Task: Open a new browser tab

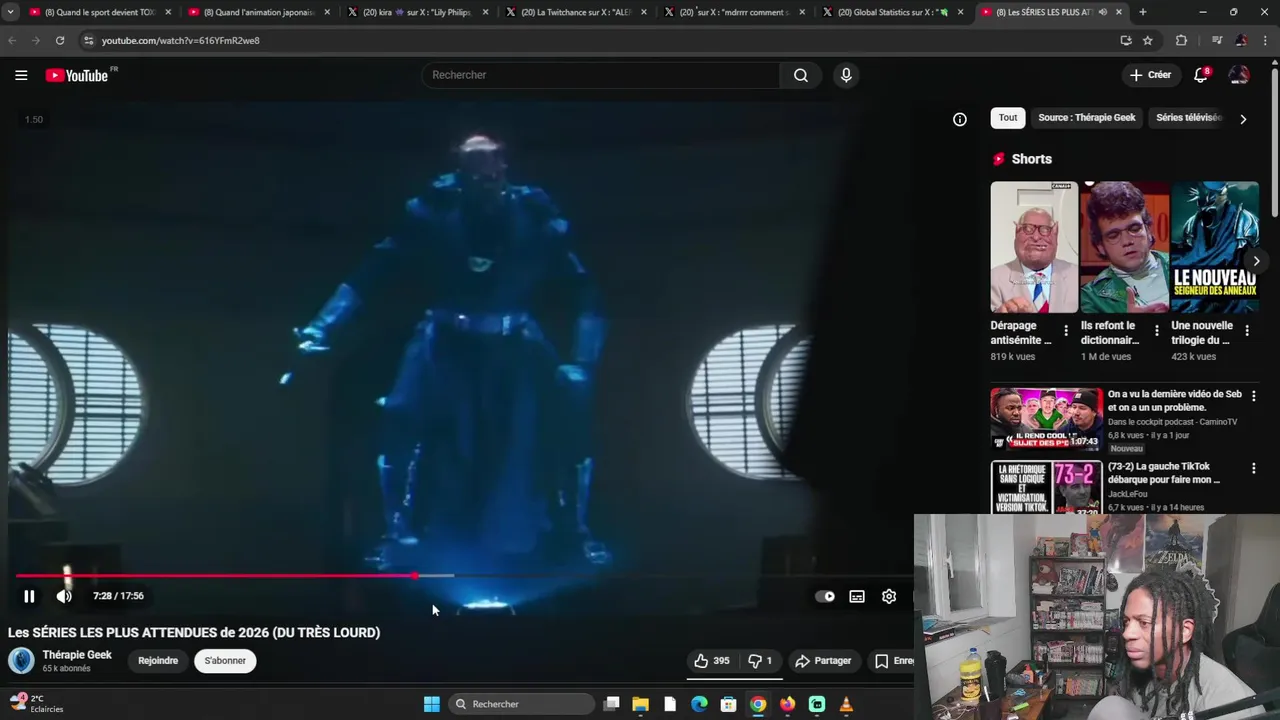Action: (1143, 12)
